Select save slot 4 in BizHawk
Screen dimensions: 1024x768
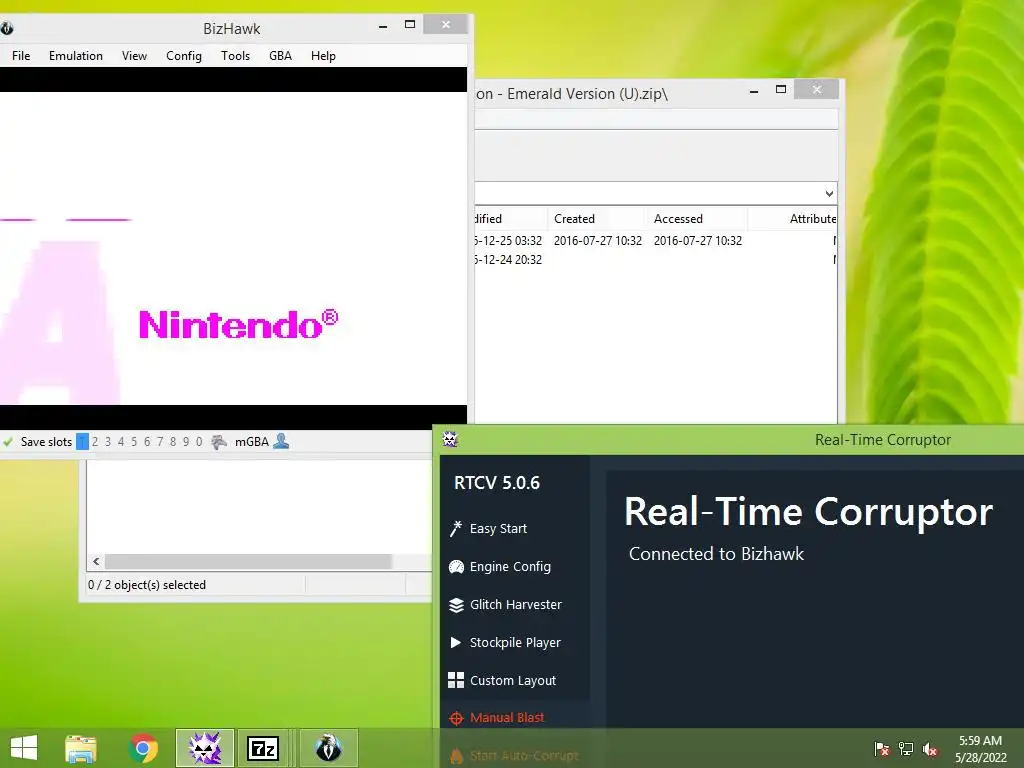tap(121, 441)
